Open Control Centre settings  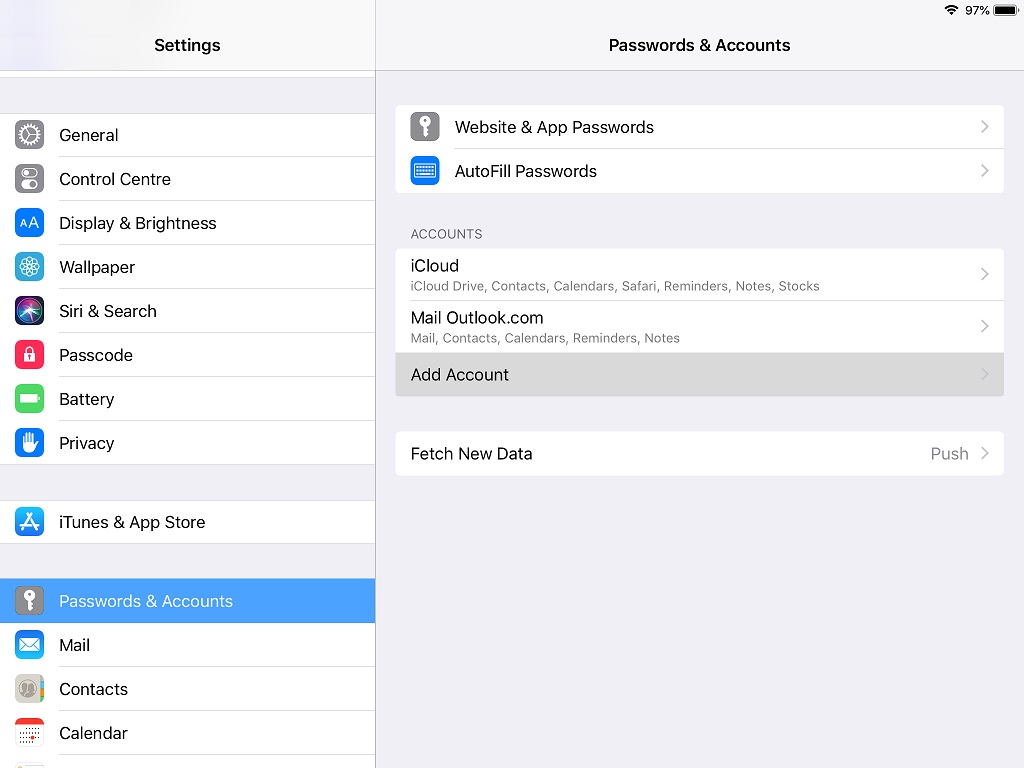click(187, 179)
